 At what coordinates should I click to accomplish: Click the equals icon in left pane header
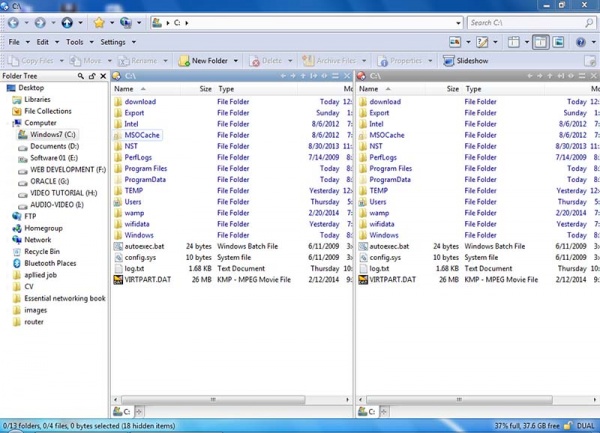pyautogui.click(x=336, y=76)
